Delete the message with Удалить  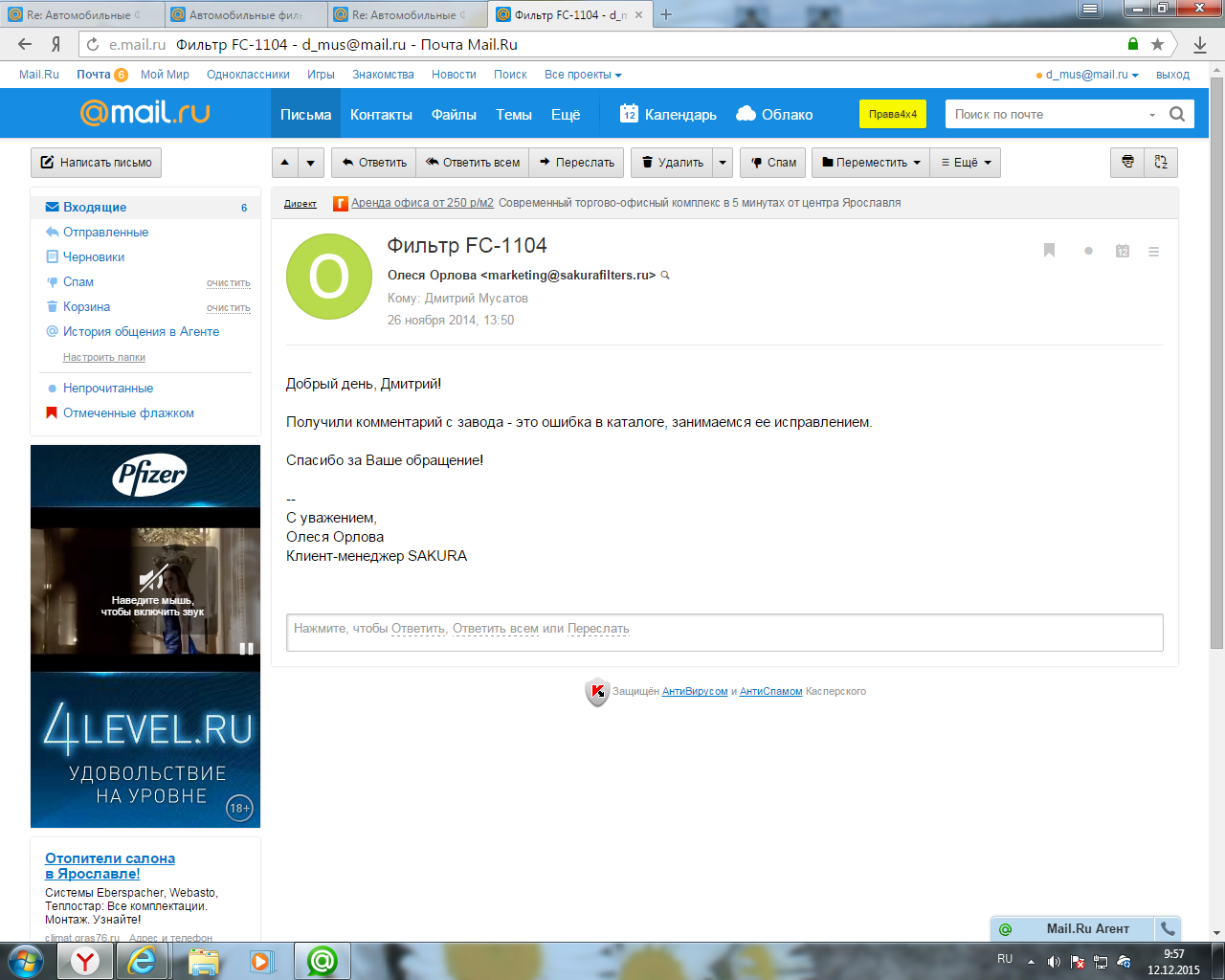tap(672, 163)
